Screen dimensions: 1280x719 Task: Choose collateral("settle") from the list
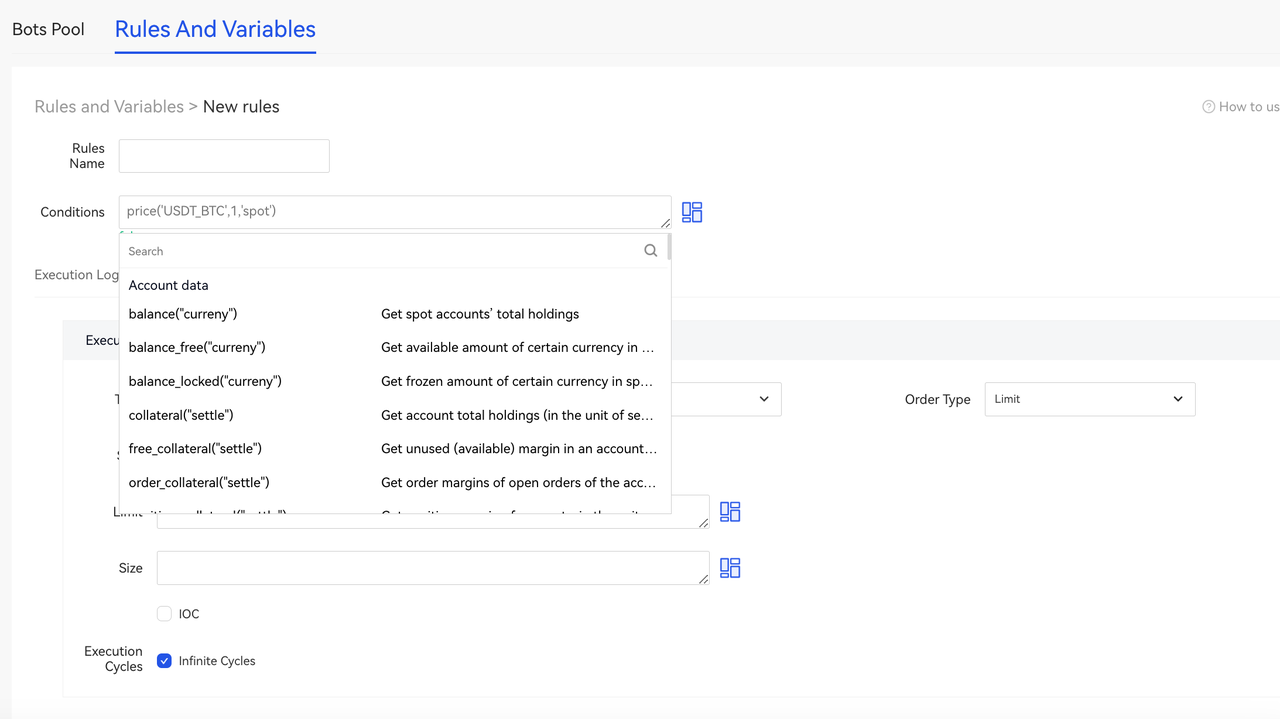181,415
